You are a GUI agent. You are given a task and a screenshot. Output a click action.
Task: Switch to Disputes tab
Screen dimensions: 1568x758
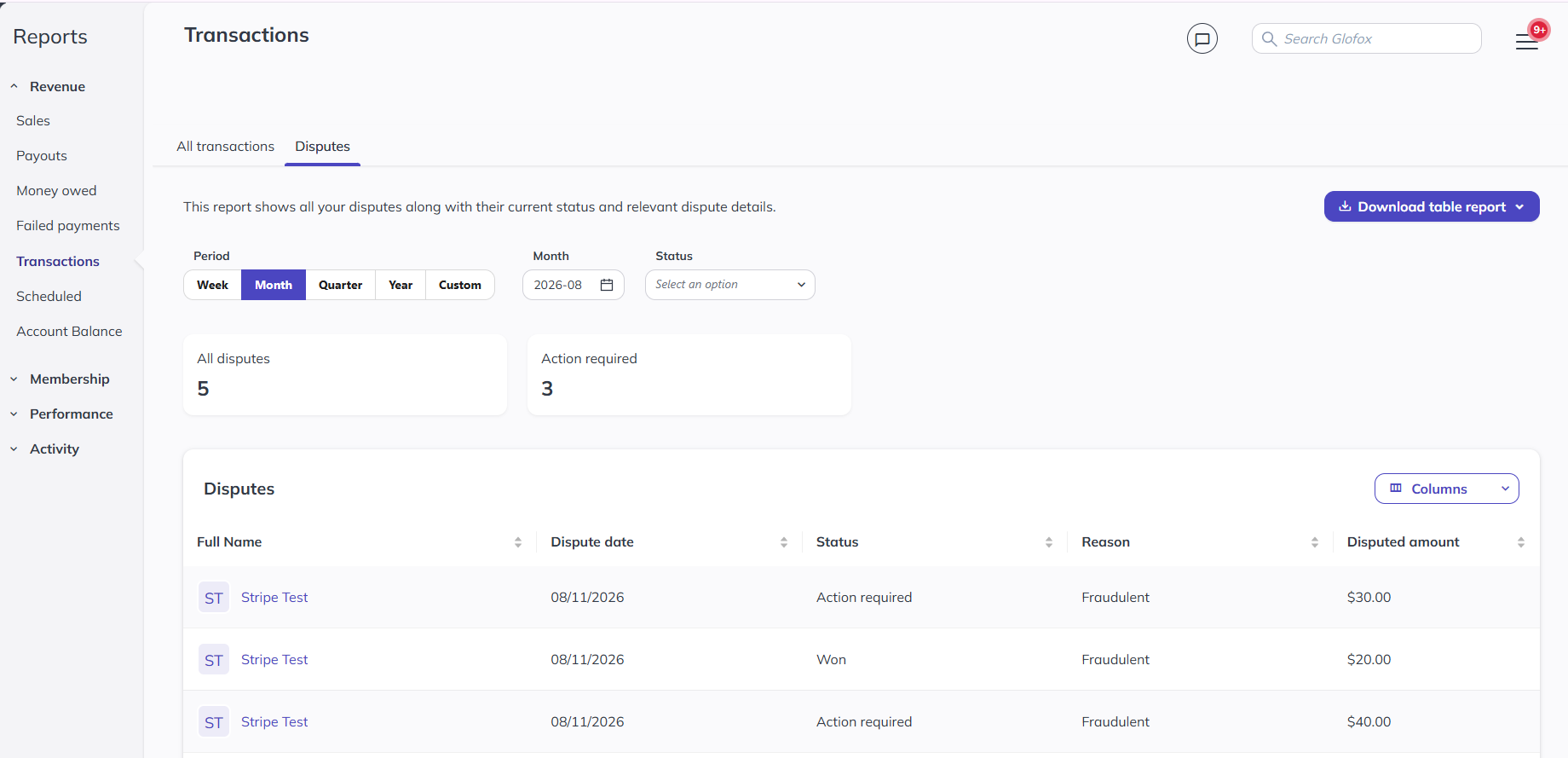point(322,147)
